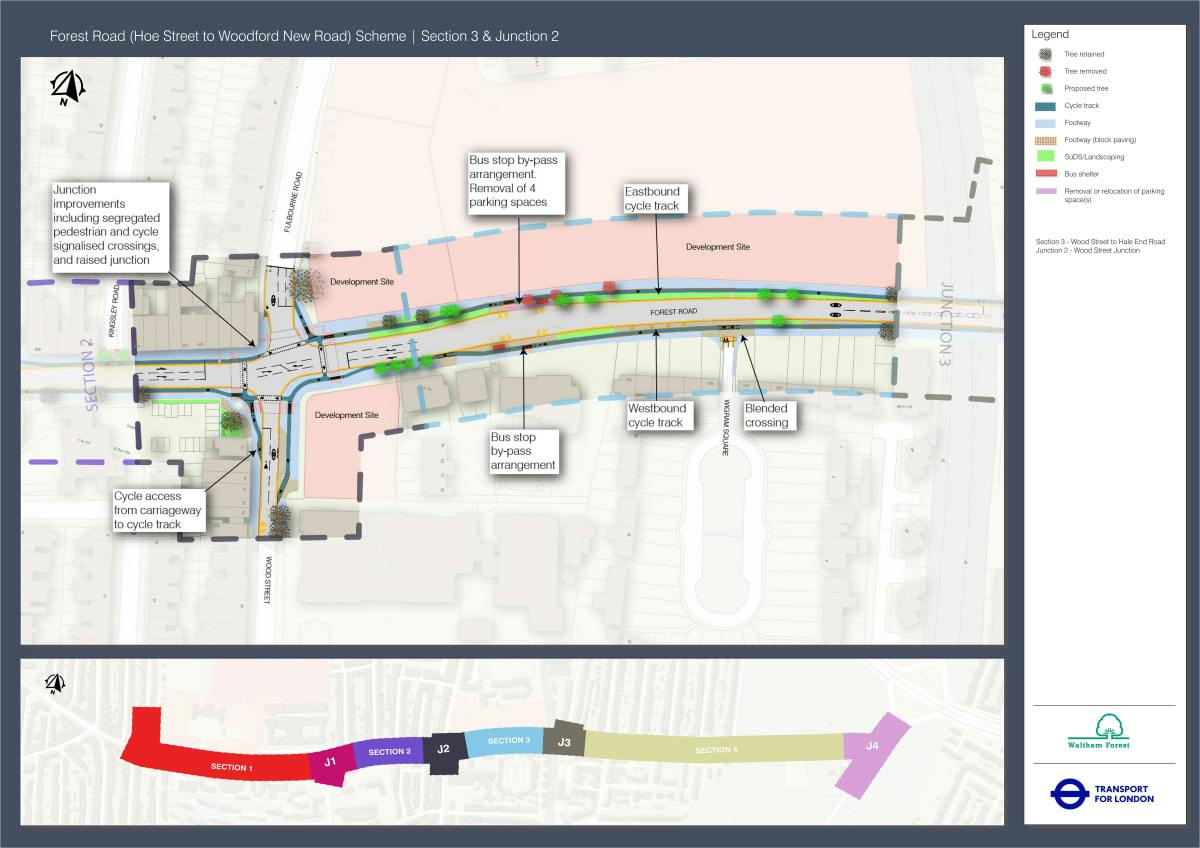The image size is (1200, 848).
Task: Click the 'Westbound cycle track' callout
Action: [656, 415]
